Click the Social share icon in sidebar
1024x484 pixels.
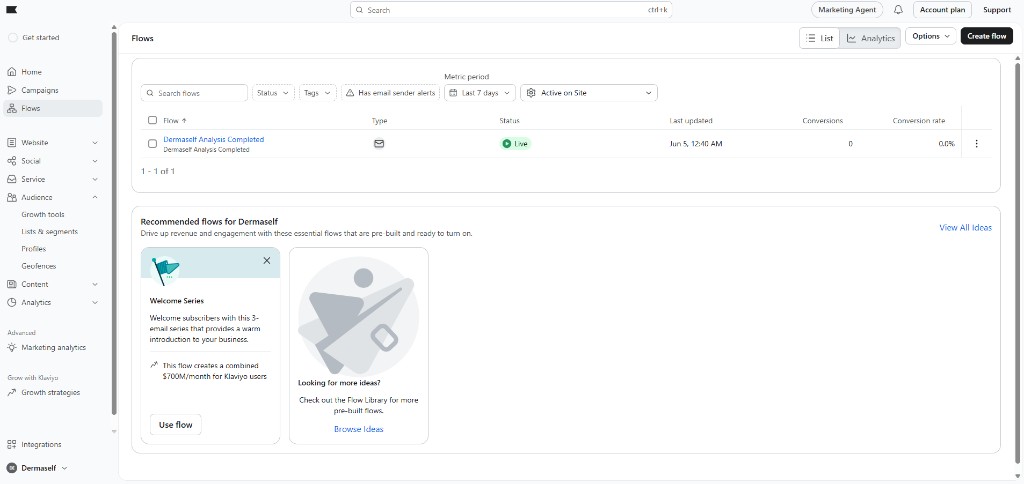coord(12,161)
